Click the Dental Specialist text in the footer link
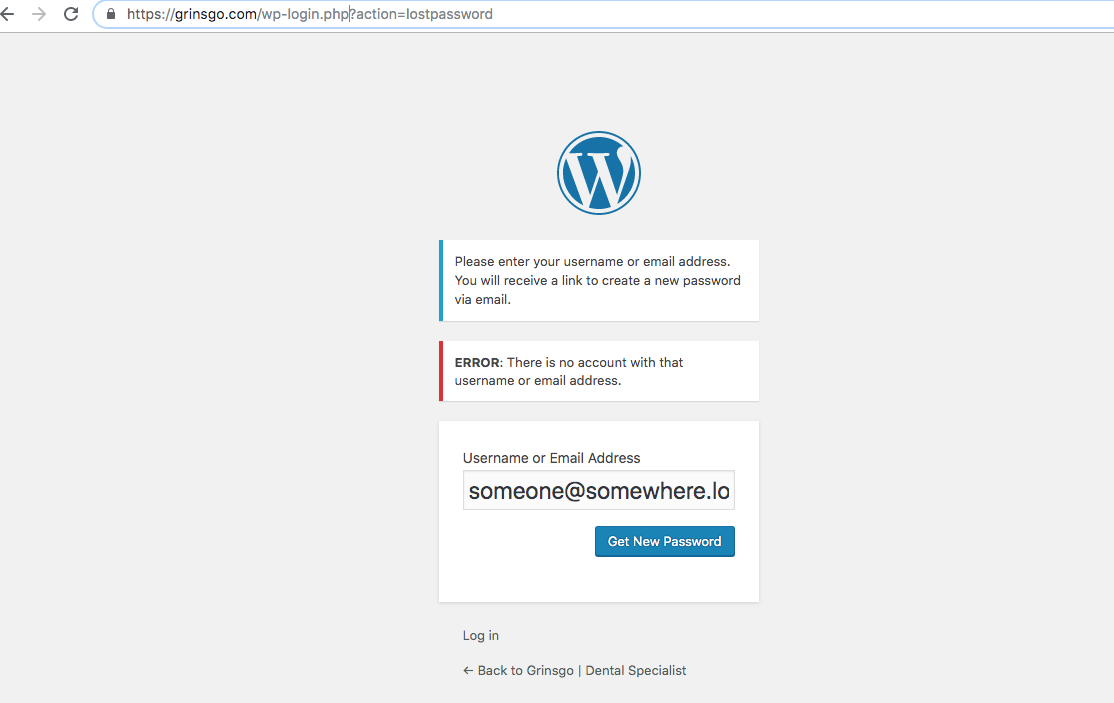 click(636, 670)
